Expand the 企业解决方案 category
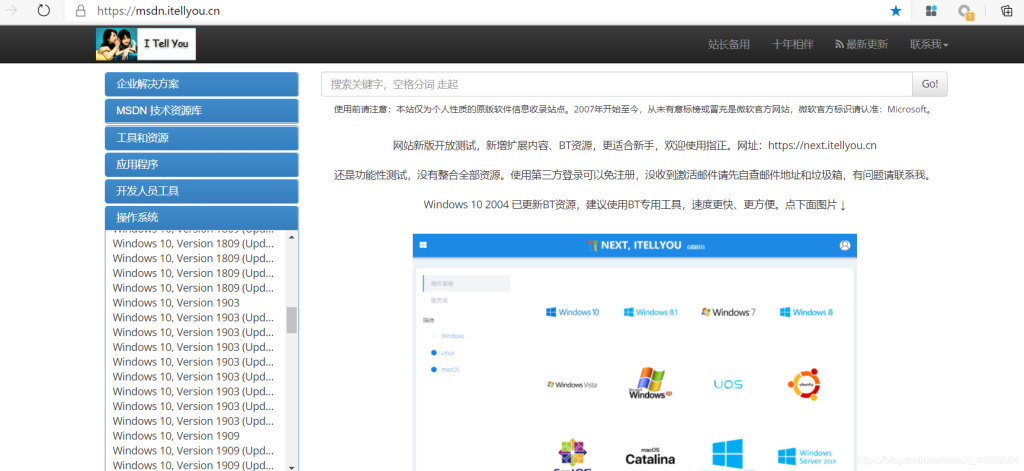Viewport: 1024px width, 471px height. pos(202,84)
